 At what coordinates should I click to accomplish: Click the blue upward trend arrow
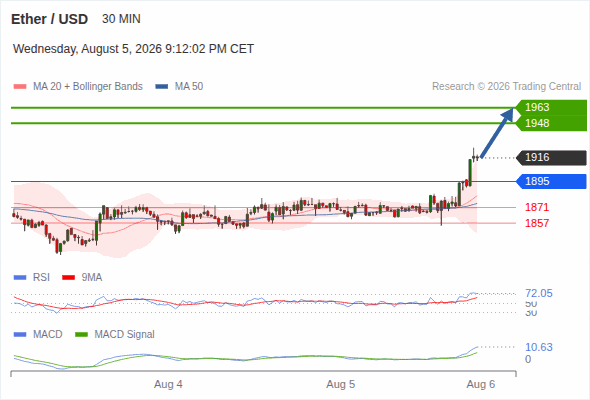click(497, 133)
